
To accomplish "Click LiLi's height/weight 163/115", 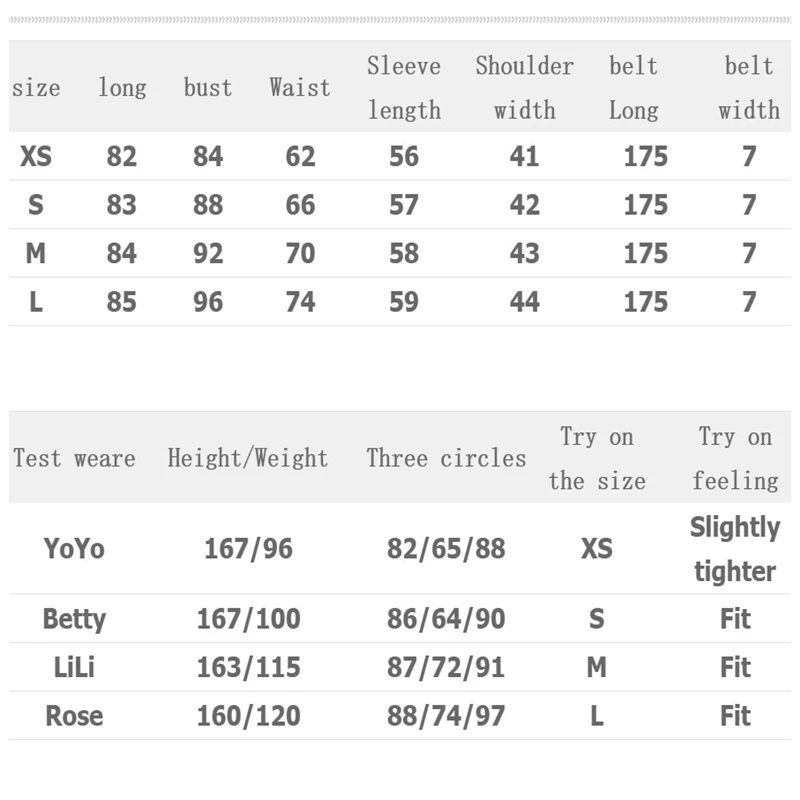I will (x=248, y=667).
